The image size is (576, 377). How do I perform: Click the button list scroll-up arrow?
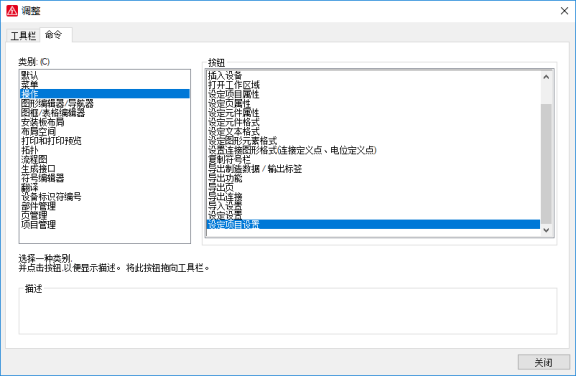click(x=546, y=77)
